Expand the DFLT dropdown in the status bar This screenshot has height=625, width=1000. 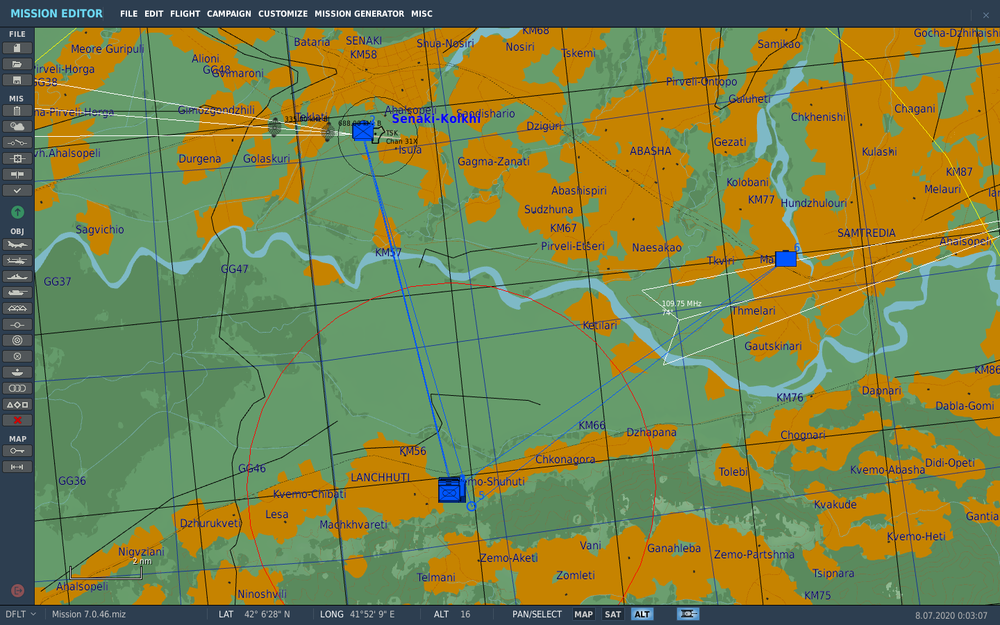[20, 614]
